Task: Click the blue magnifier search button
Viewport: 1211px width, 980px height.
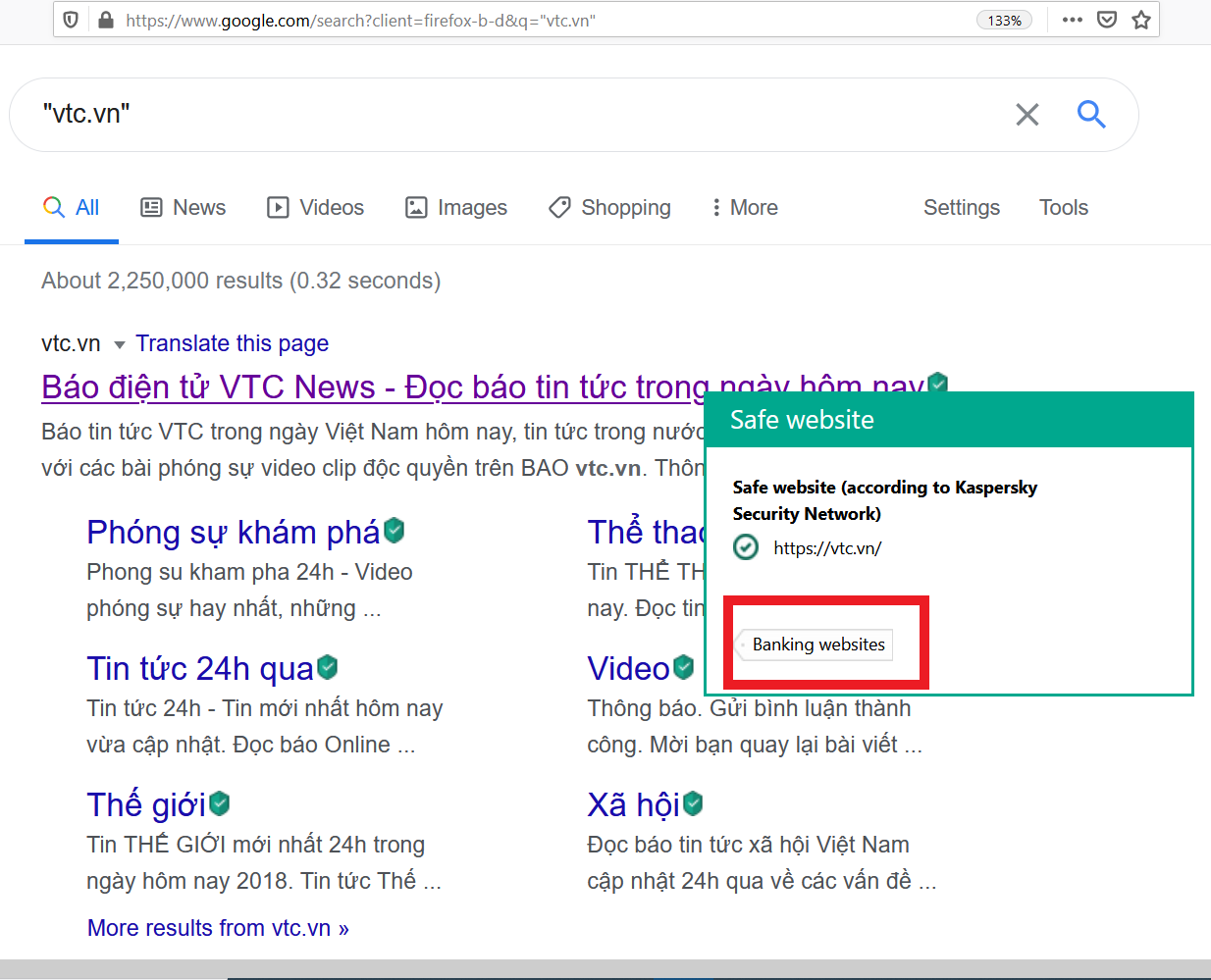Action: click(1091, 115)
